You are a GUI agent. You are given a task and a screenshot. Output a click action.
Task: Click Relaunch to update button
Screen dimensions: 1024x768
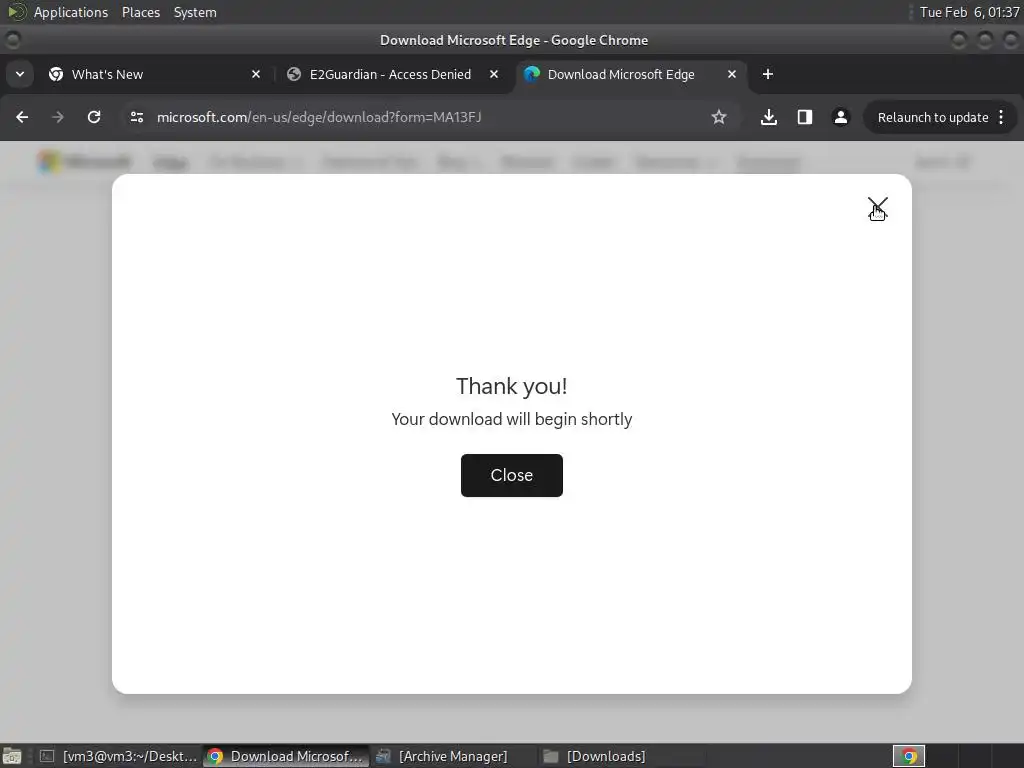[x=933, y=118]
